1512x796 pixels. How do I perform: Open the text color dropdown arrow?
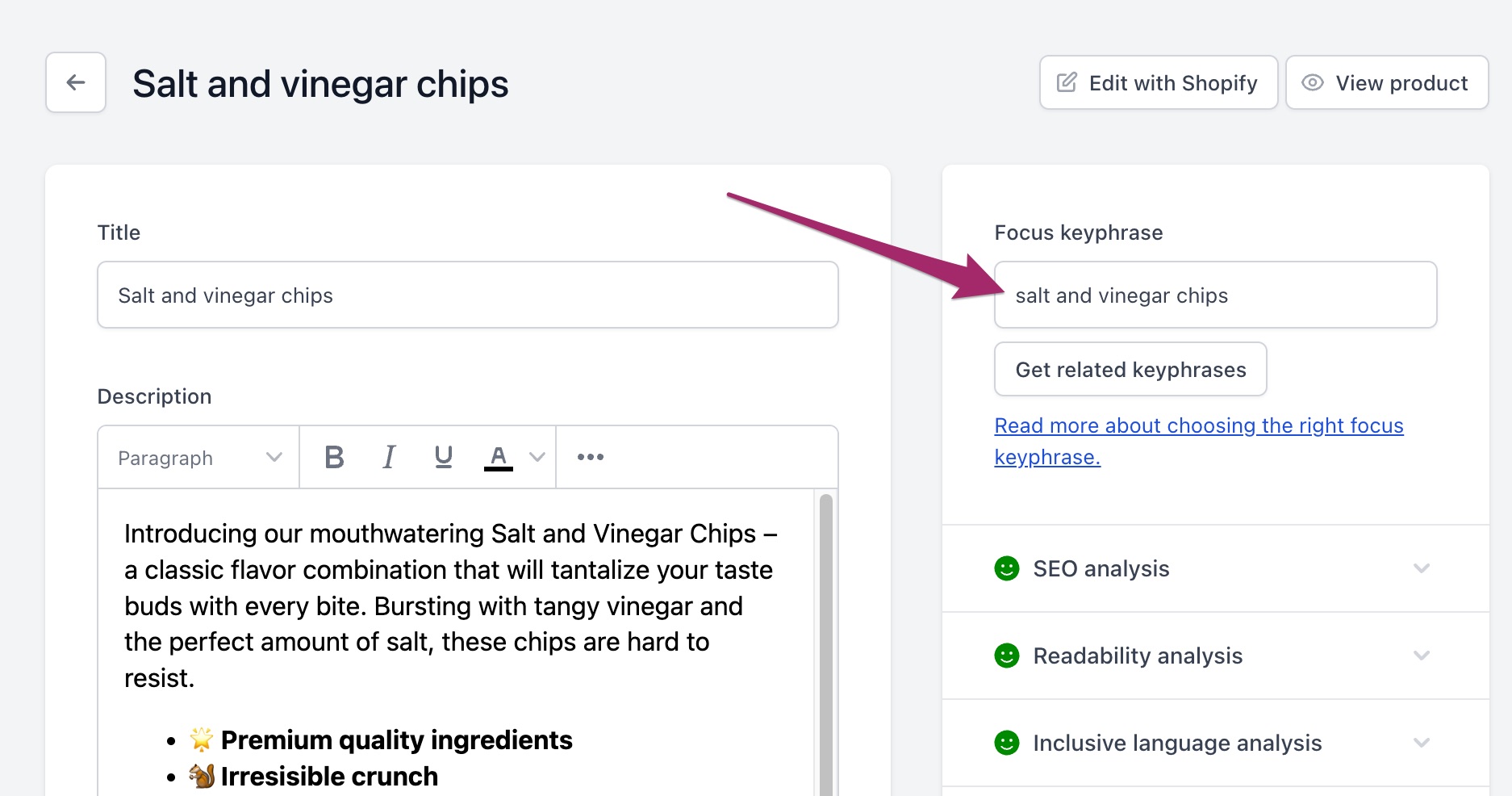(x=536, y=457)
